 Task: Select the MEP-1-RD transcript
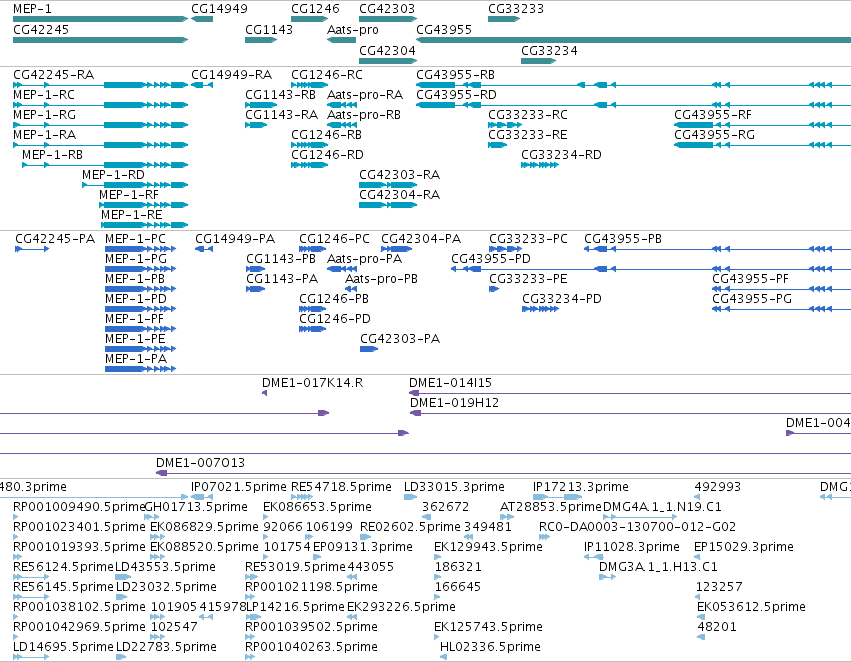click(x=135, y=185)
